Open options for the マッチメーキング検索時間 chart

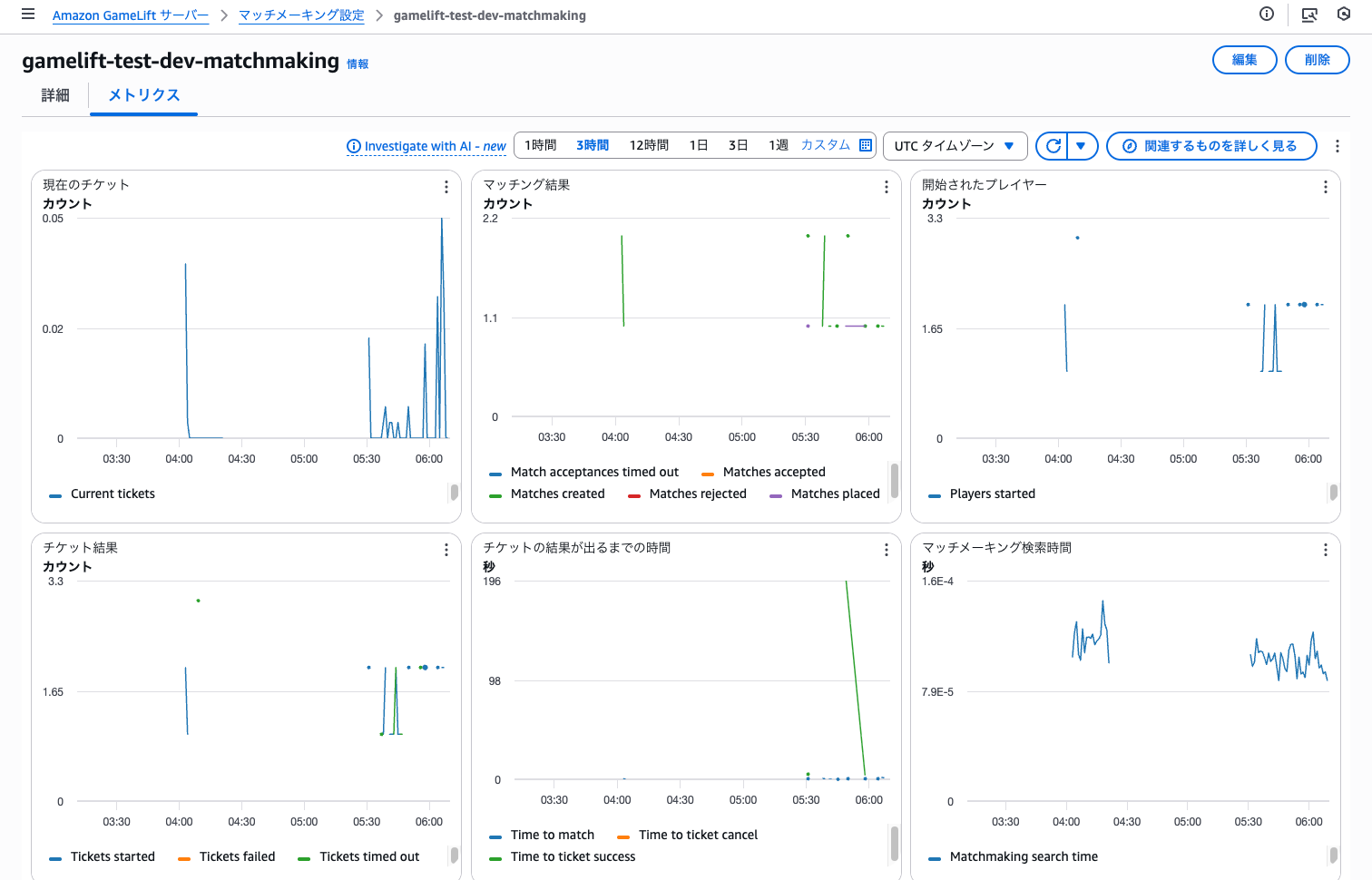pos(1325,550)
